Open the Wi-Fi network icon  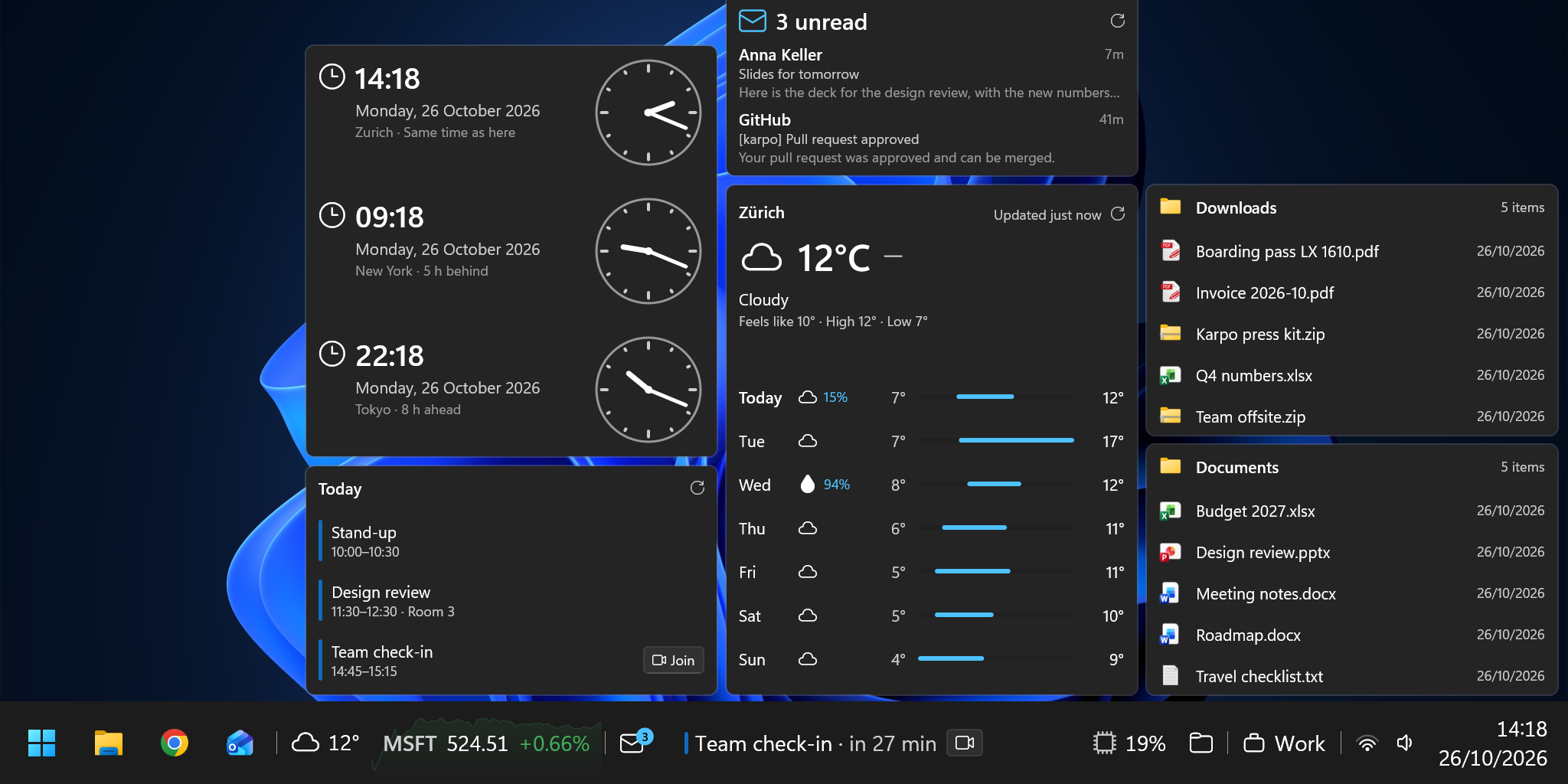[x=1367, y=743]
